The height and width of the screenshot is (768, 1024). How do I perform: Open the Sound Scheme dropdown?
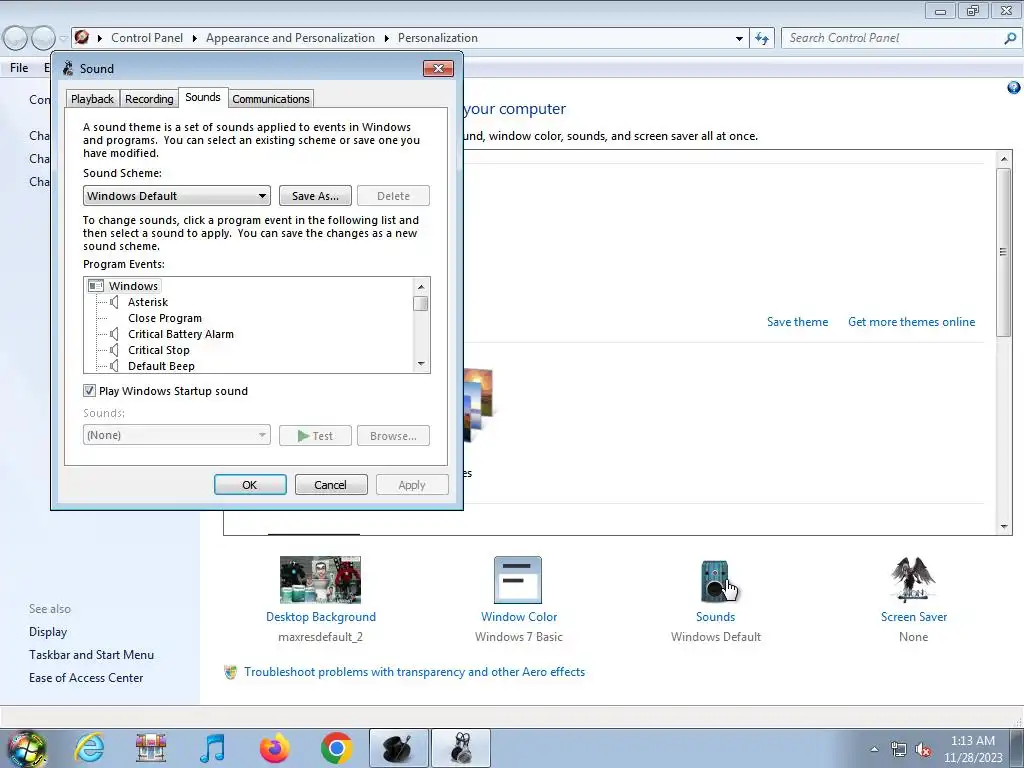tap(177, 196)
